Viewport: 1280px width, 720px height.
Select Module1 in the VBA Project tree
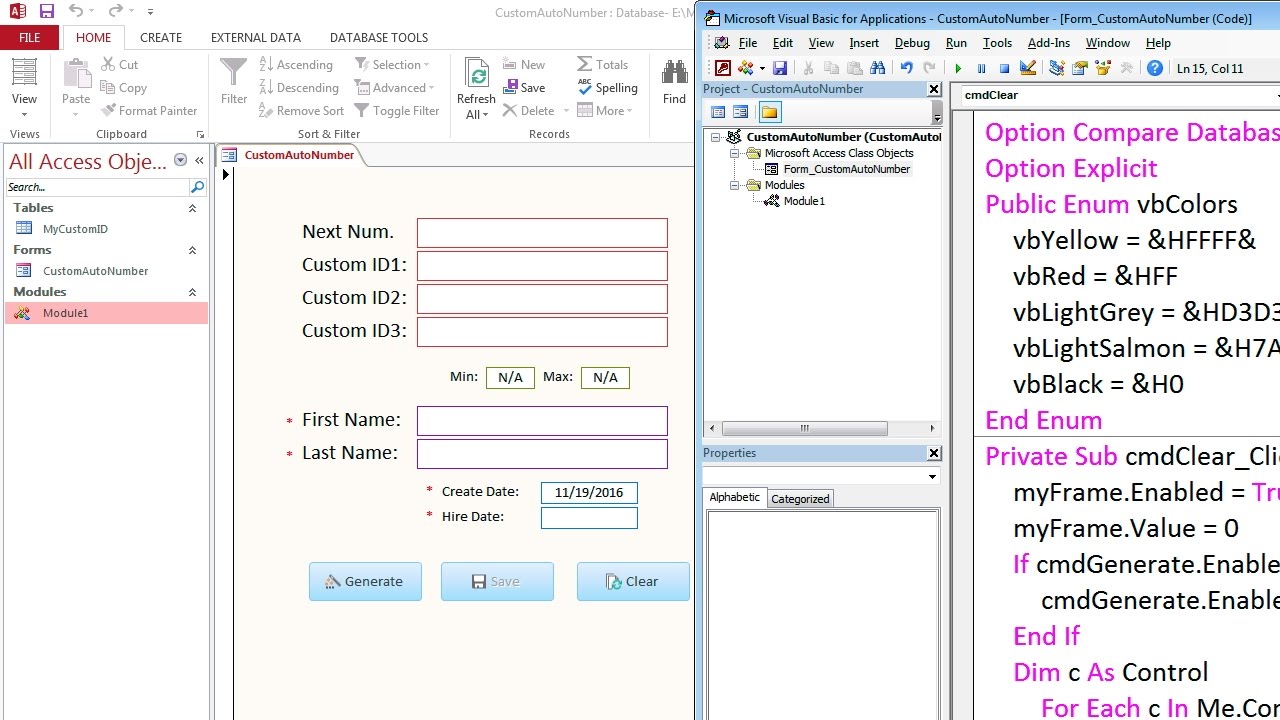[x=804, y=201]
